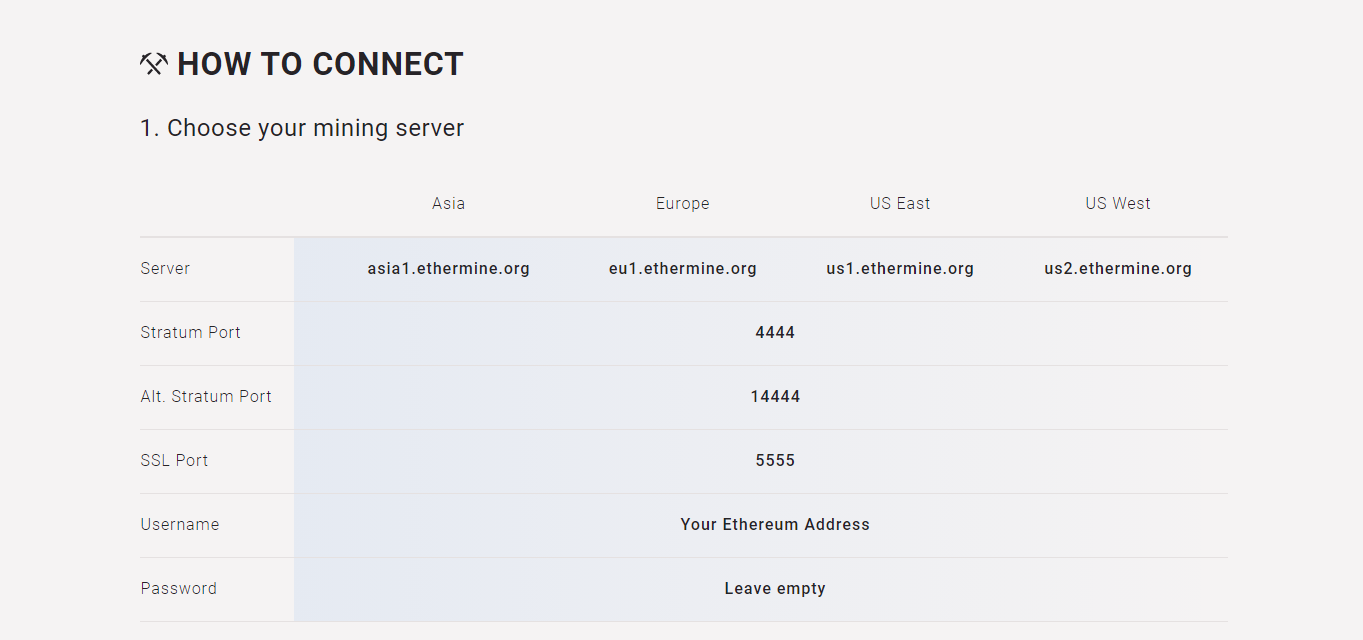
Task: Click the SSL Port value 5555
Action: (774, 460)
